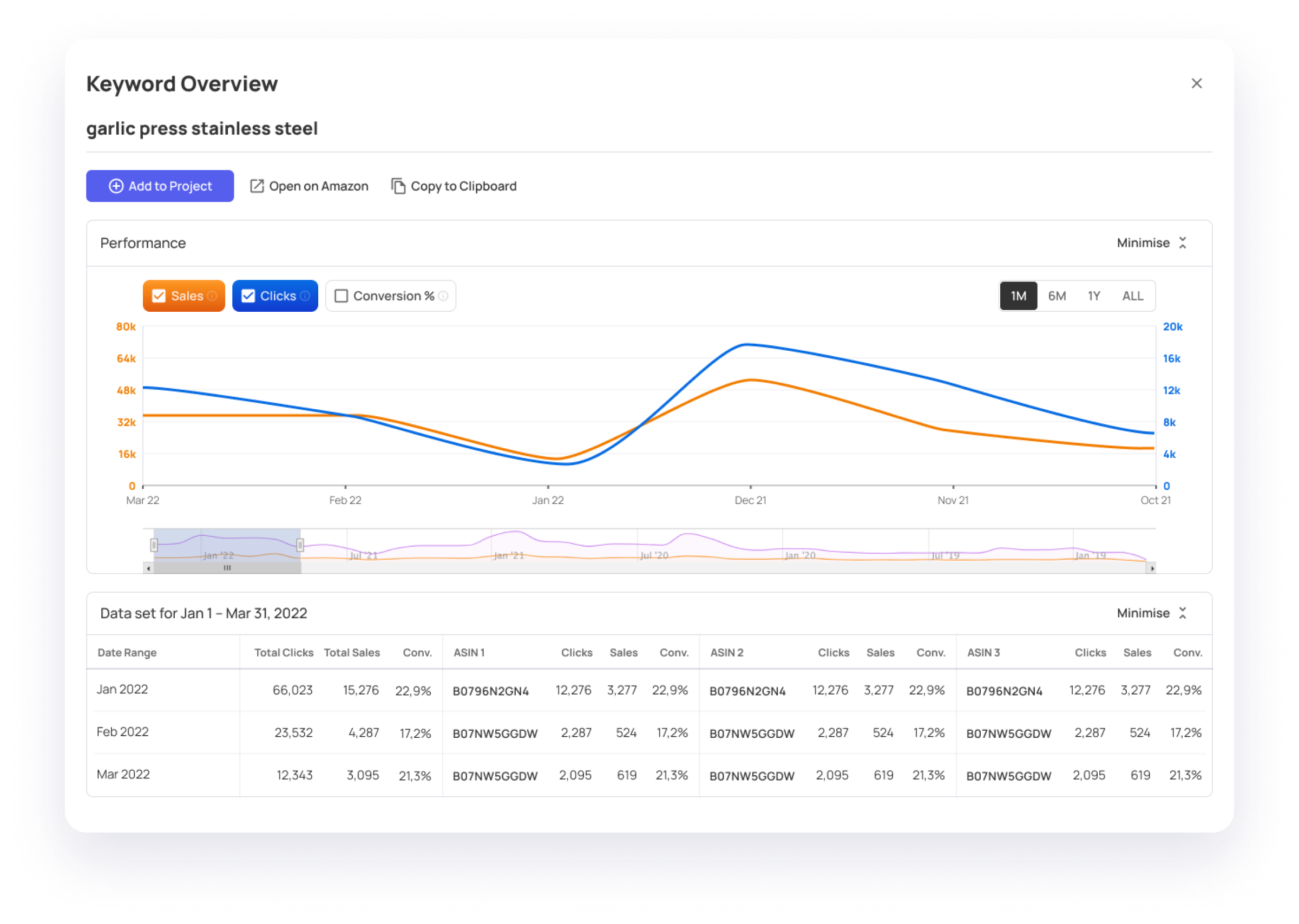
Task: Select the Jan 2022 row label
Action: [122, 690]
